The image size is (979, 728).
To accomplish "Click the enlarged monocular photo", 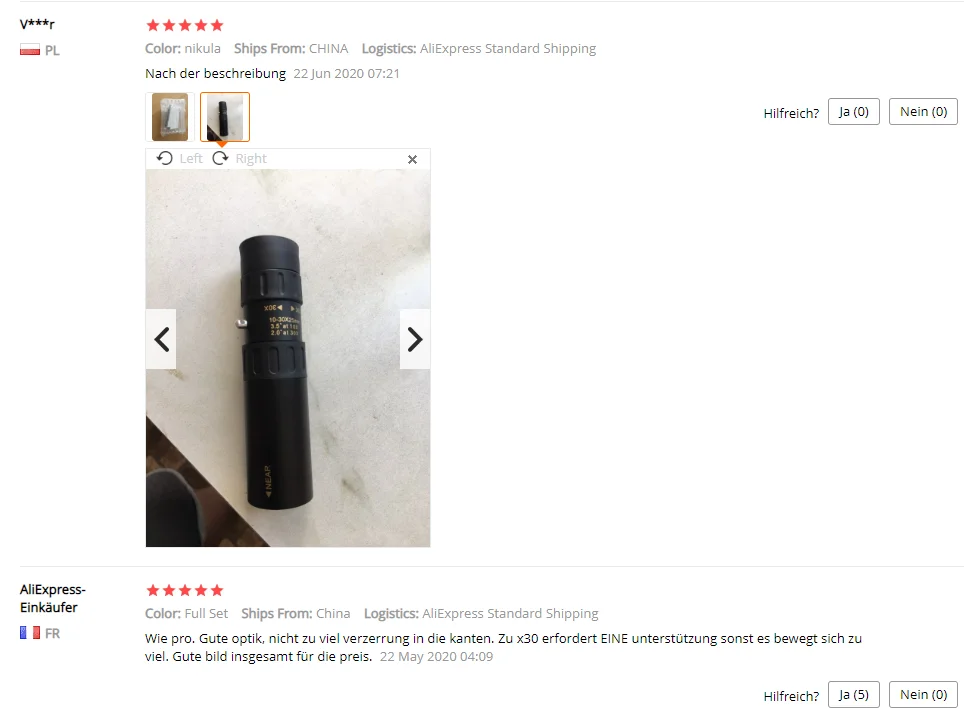I will [288, 358].
